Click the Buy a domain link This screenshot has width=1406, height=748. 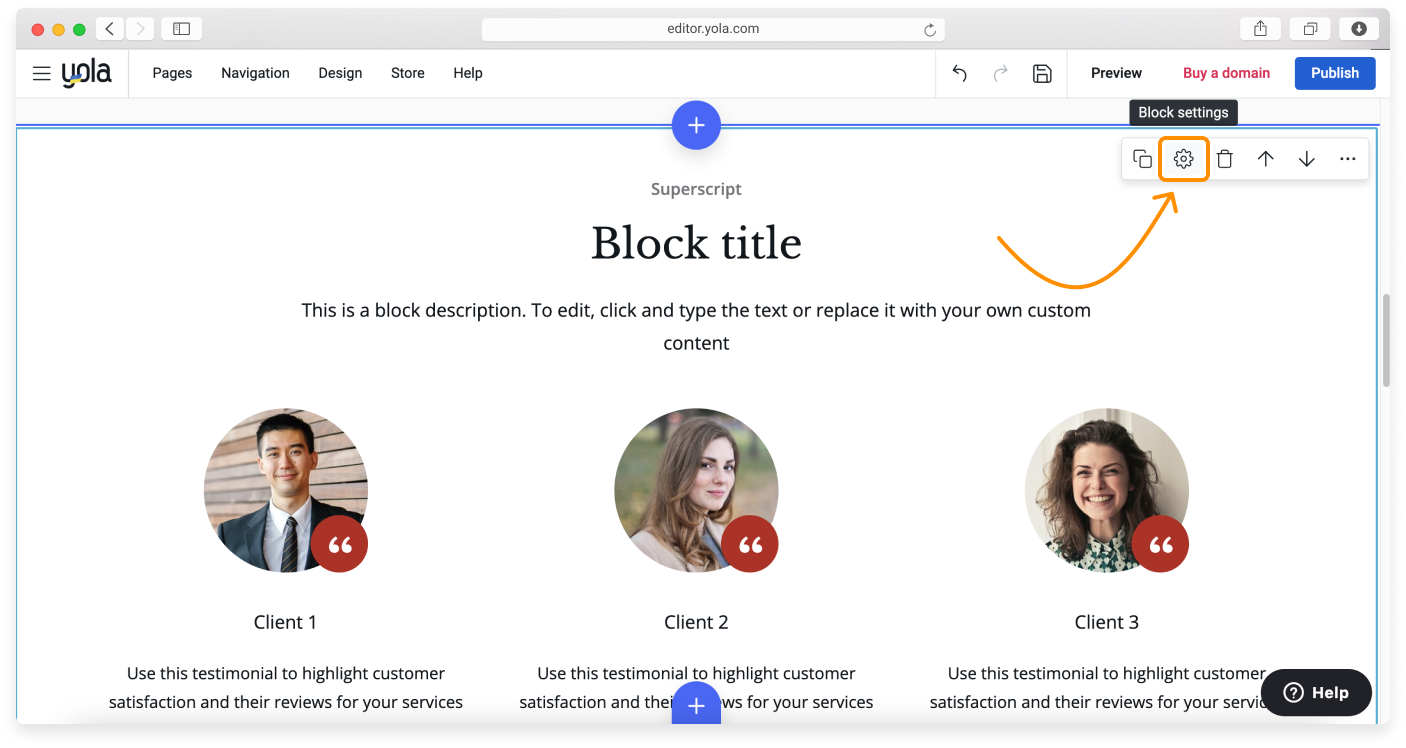coord(1226,73)
